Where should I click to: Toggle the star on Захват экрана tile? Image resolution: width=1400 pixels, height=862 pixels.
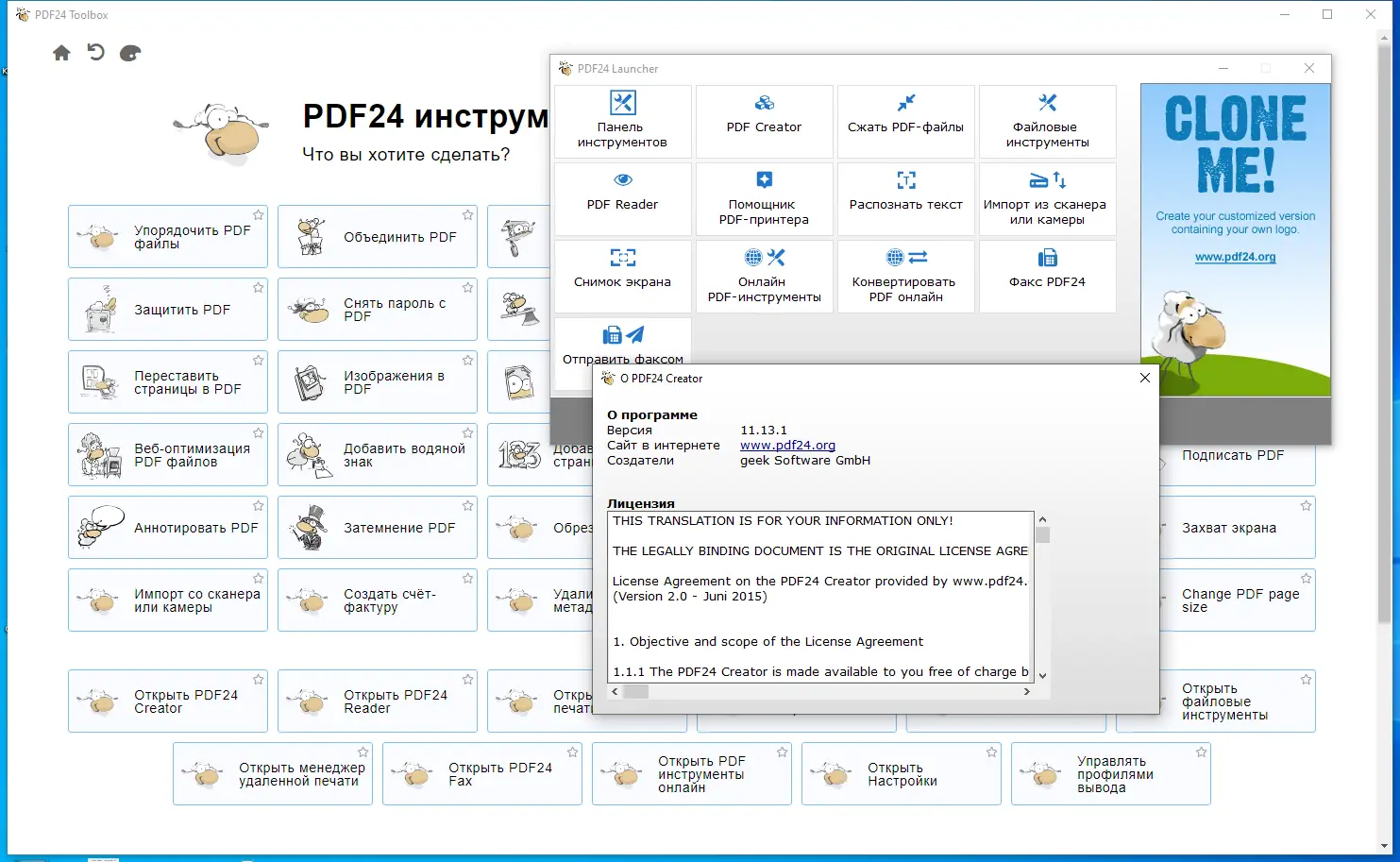(x=1306, y=506)
